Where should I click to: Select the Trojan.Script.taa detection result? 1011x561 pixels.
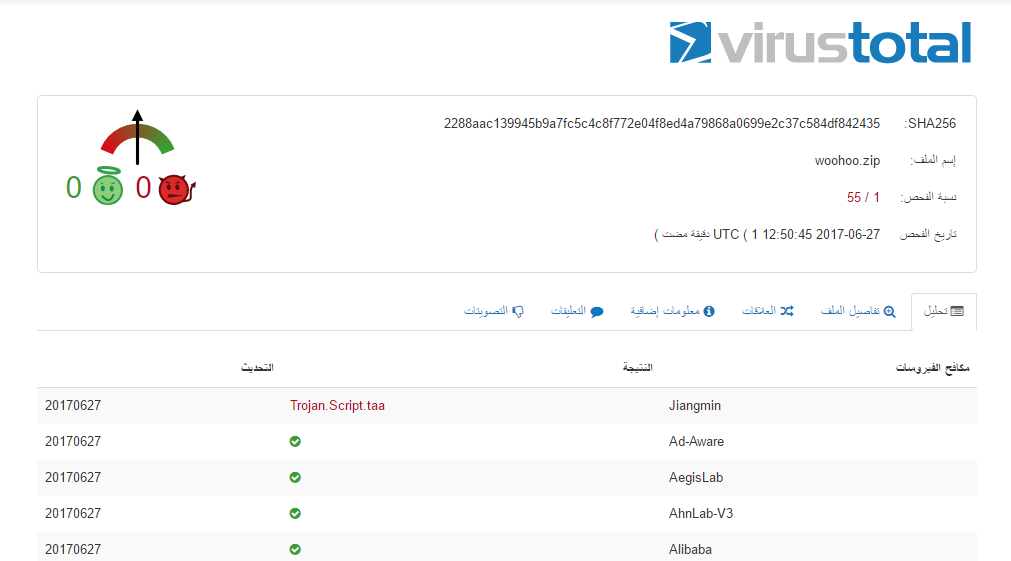coord(337,406)
